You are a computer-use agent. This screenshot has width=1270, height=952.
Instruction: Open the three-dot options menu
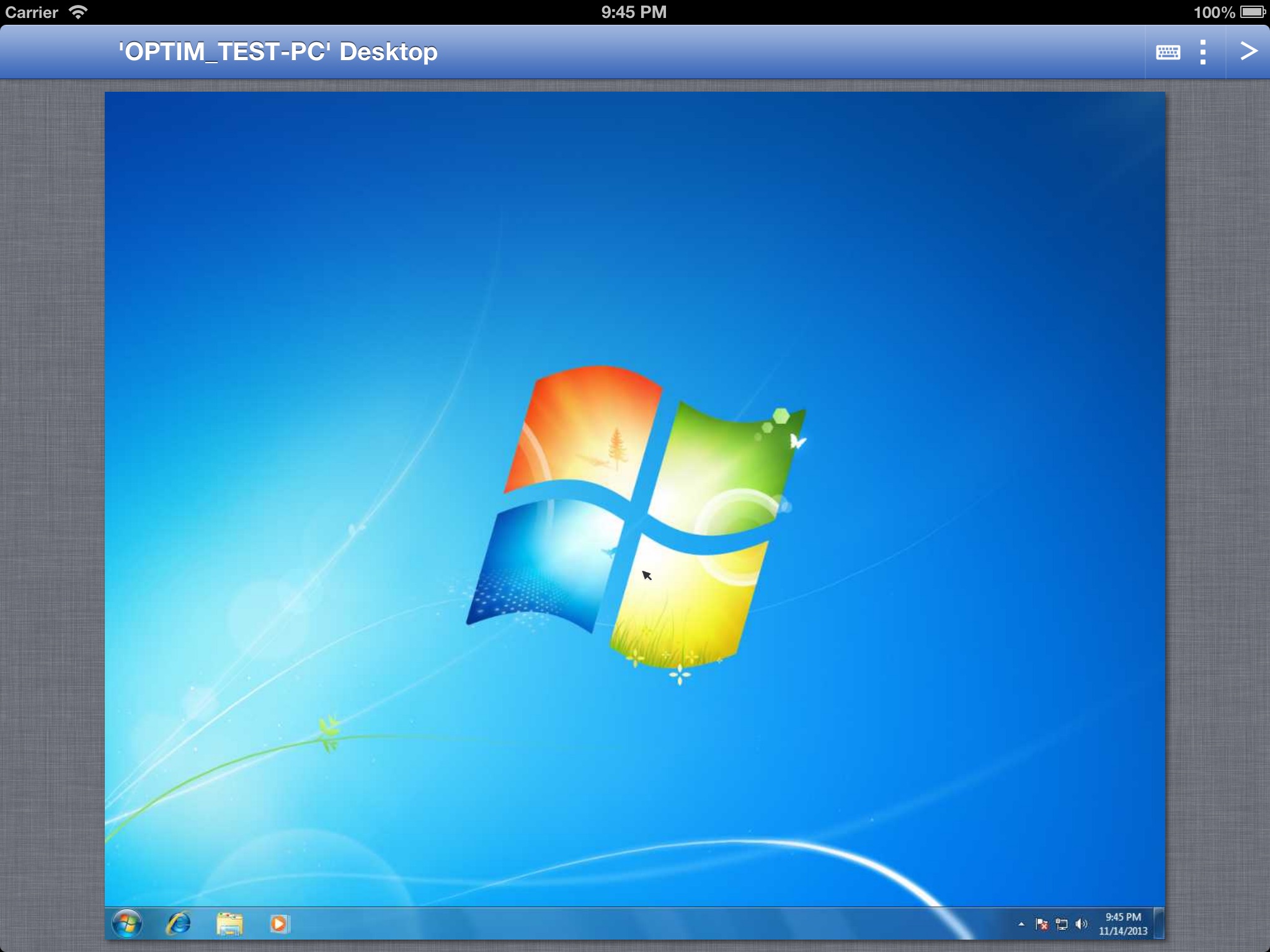tap(1202, 52)
